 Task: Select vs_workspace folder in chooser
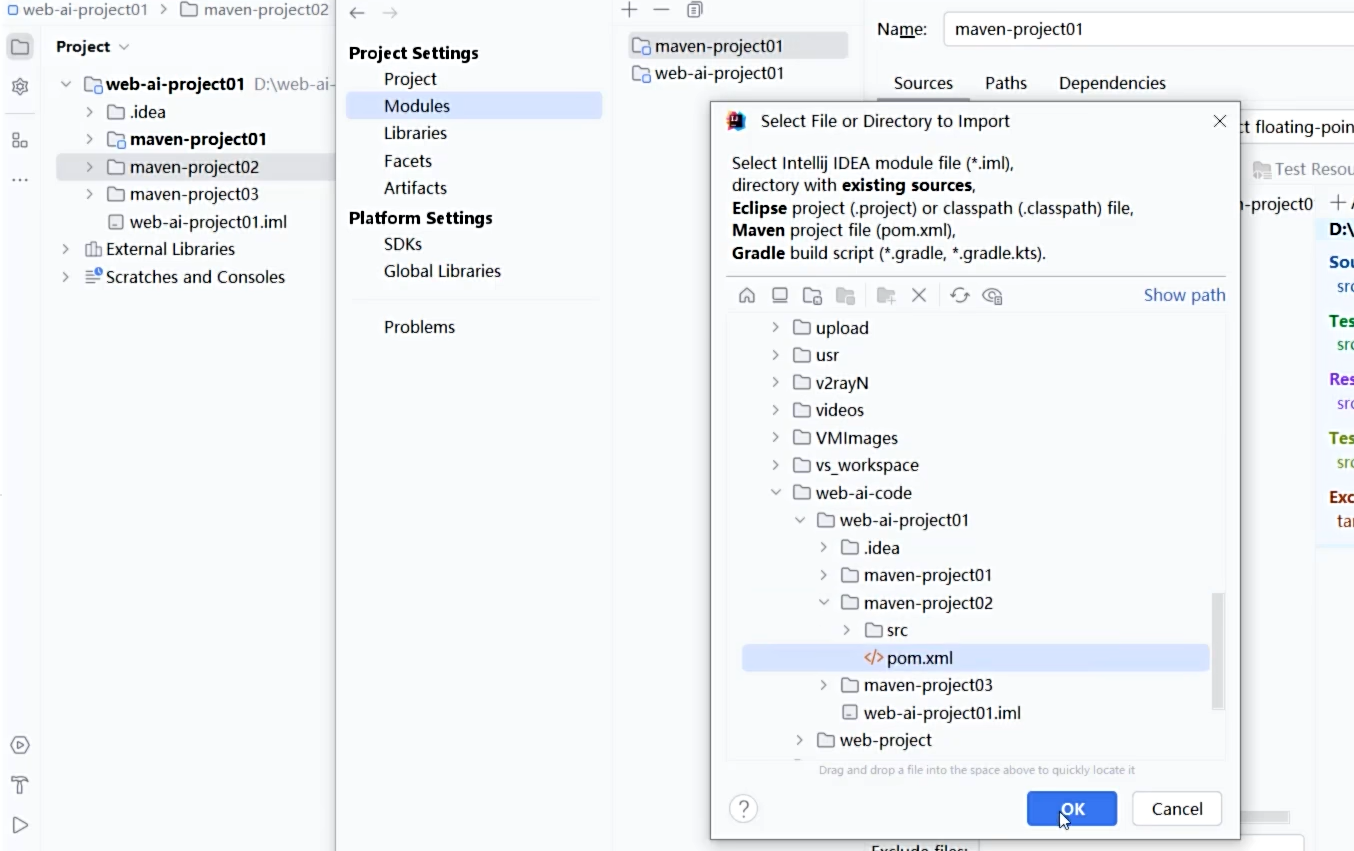tap(867, 465)
